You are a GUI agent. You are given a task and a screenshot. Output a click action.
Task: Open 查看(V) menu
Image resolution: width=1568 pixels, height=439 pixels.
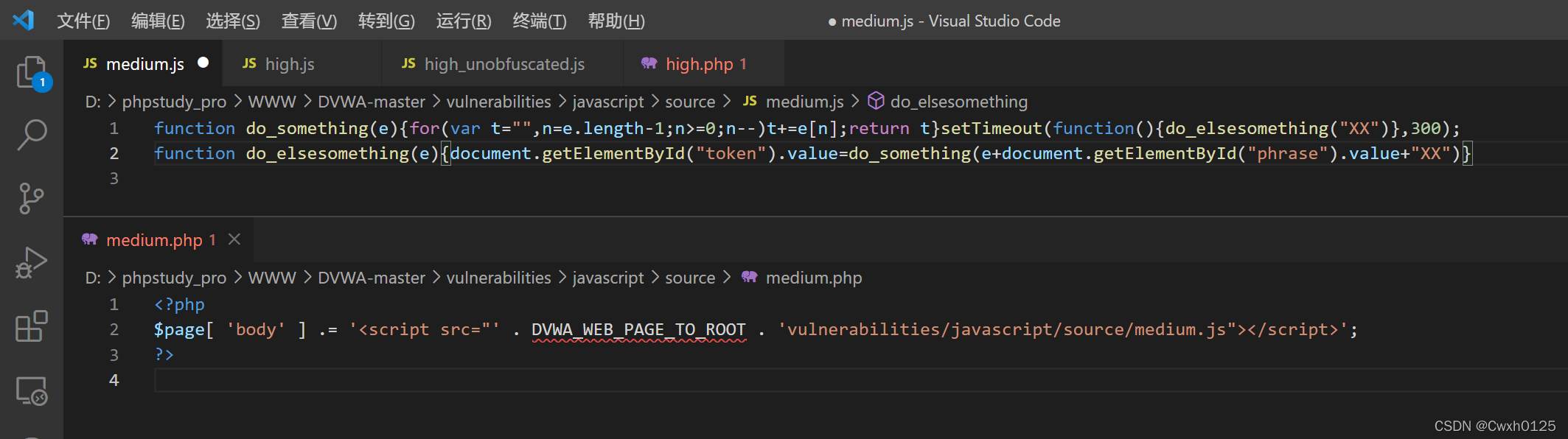(309, 21)
